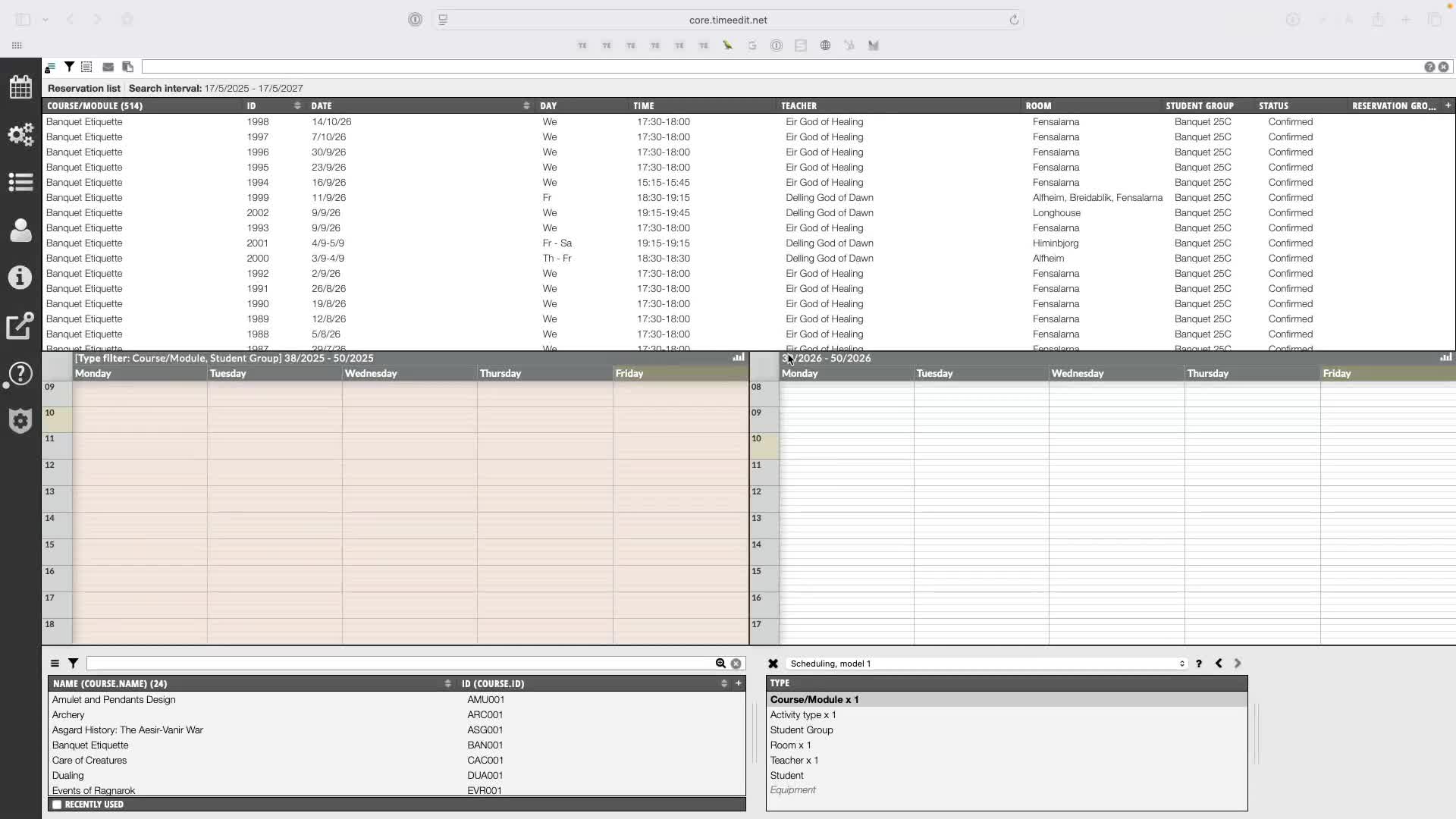This screenshot has height=819, width=1456.
Task: Click the gears settings icon in sidebar
Action: coord(20,135)
